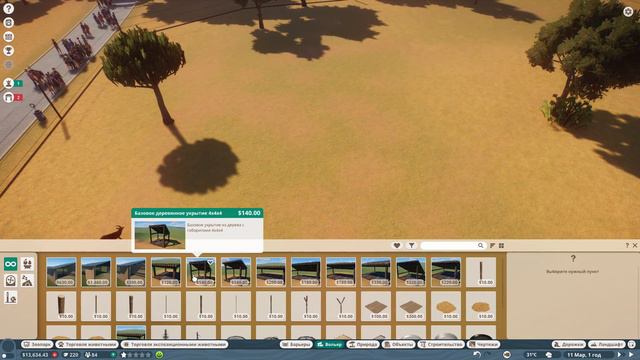Show favorites using the heart filter icon
The width and height of the screenshot is (640, 360).
point(397,245)
